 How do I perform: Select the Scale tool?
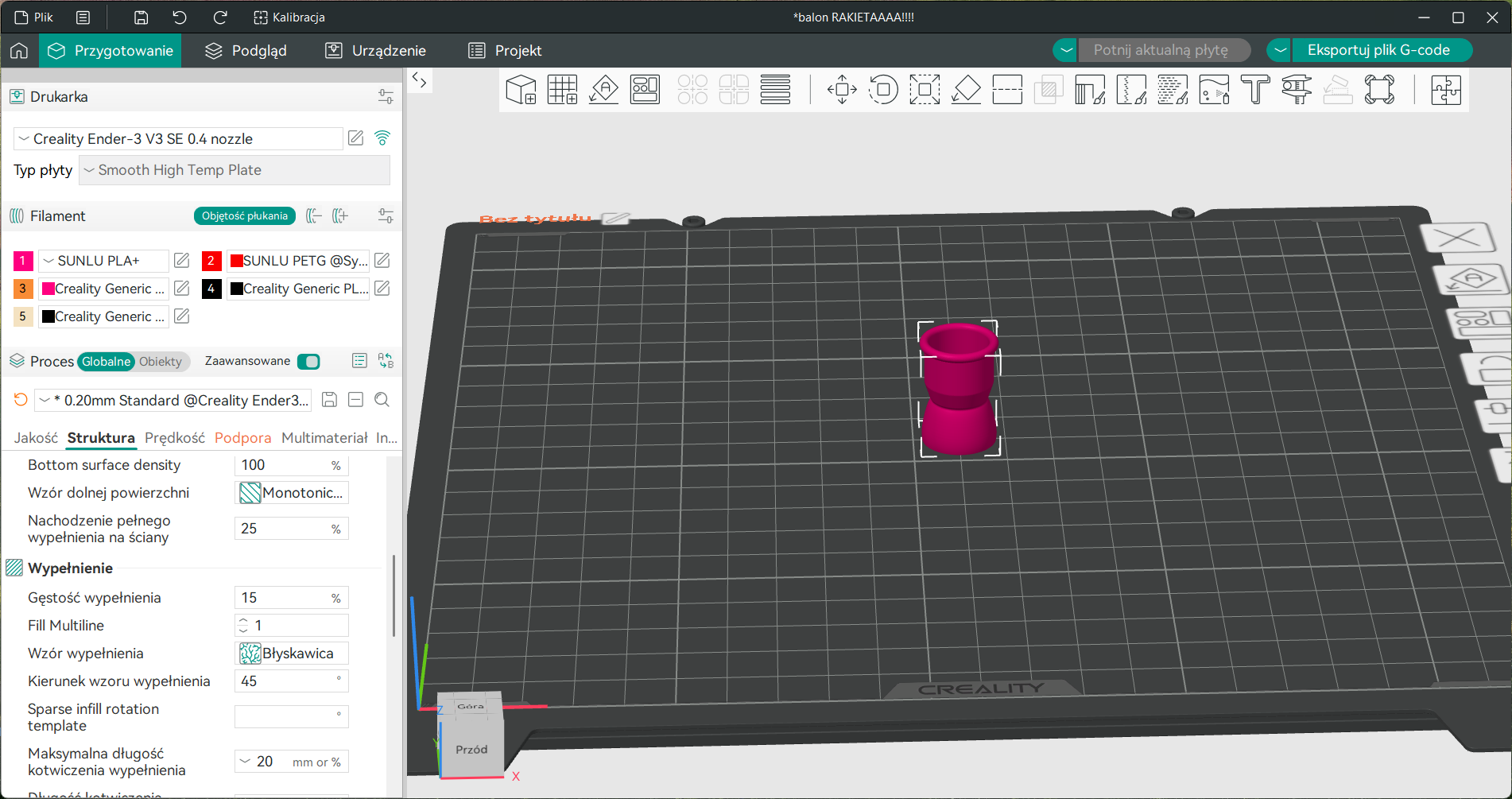925,90
